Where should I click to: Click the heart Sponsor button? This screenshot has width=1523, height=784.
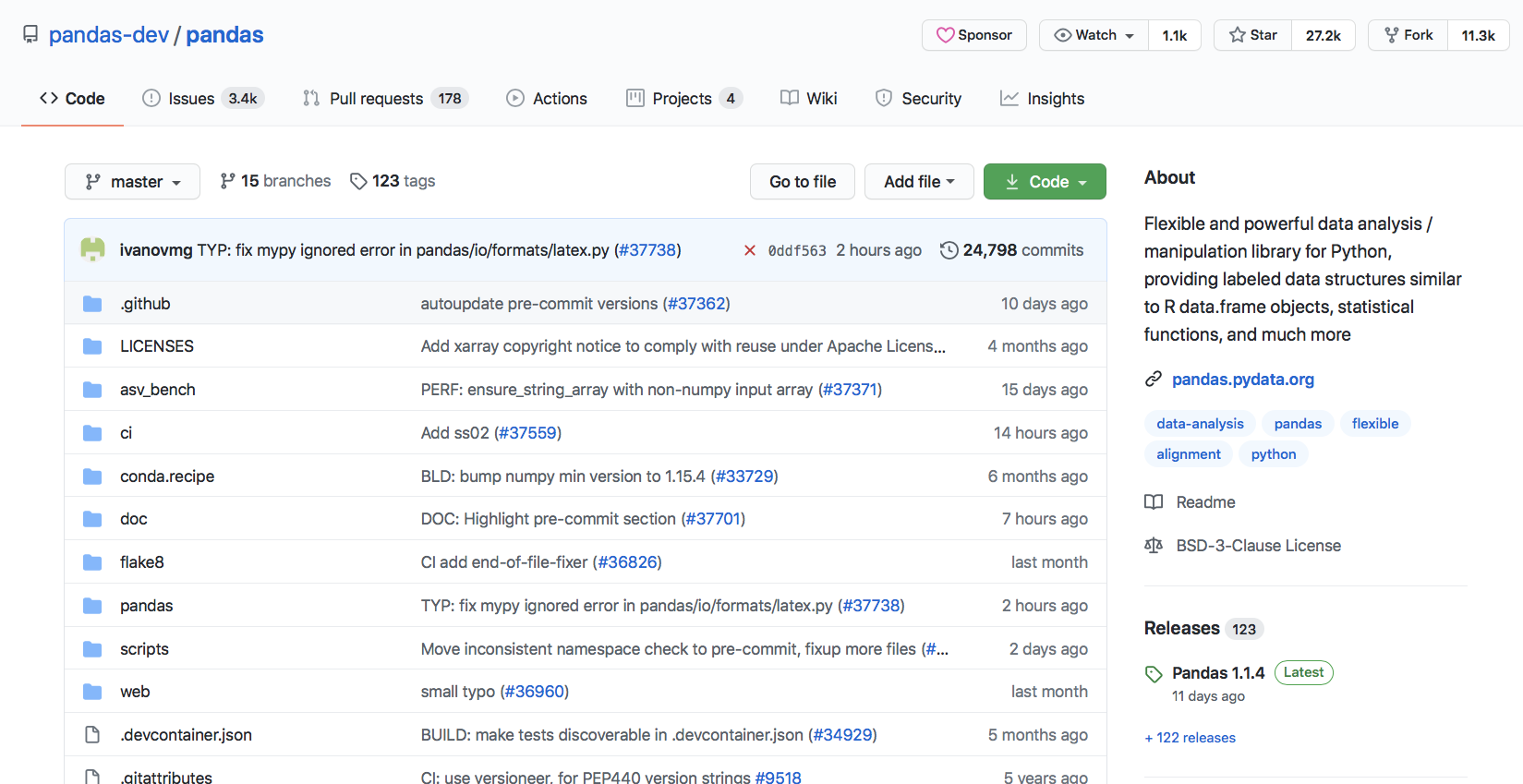(x=974, y=35)
